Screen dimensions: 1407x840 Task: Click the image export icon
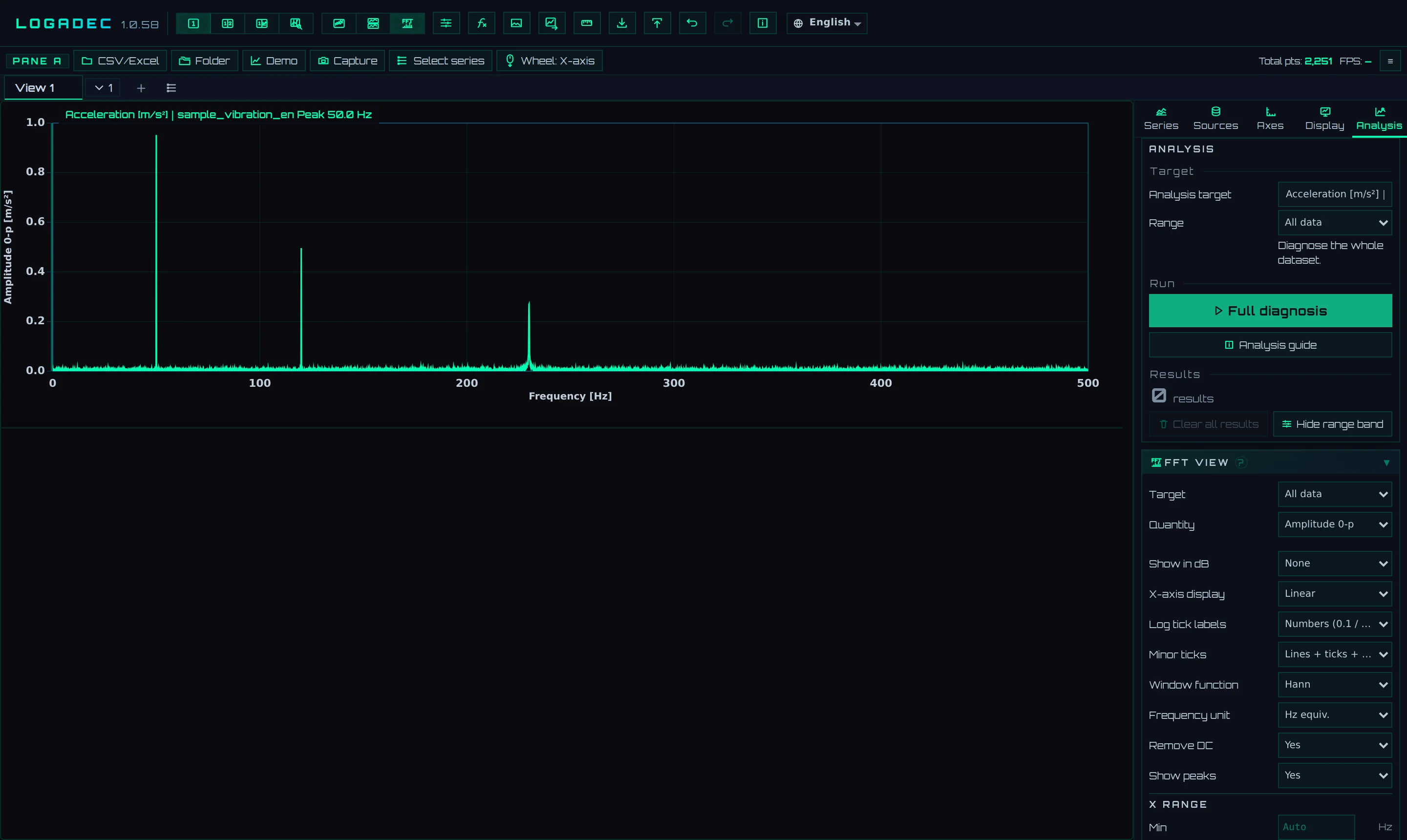pyautogui.click(x=516, y=23)
